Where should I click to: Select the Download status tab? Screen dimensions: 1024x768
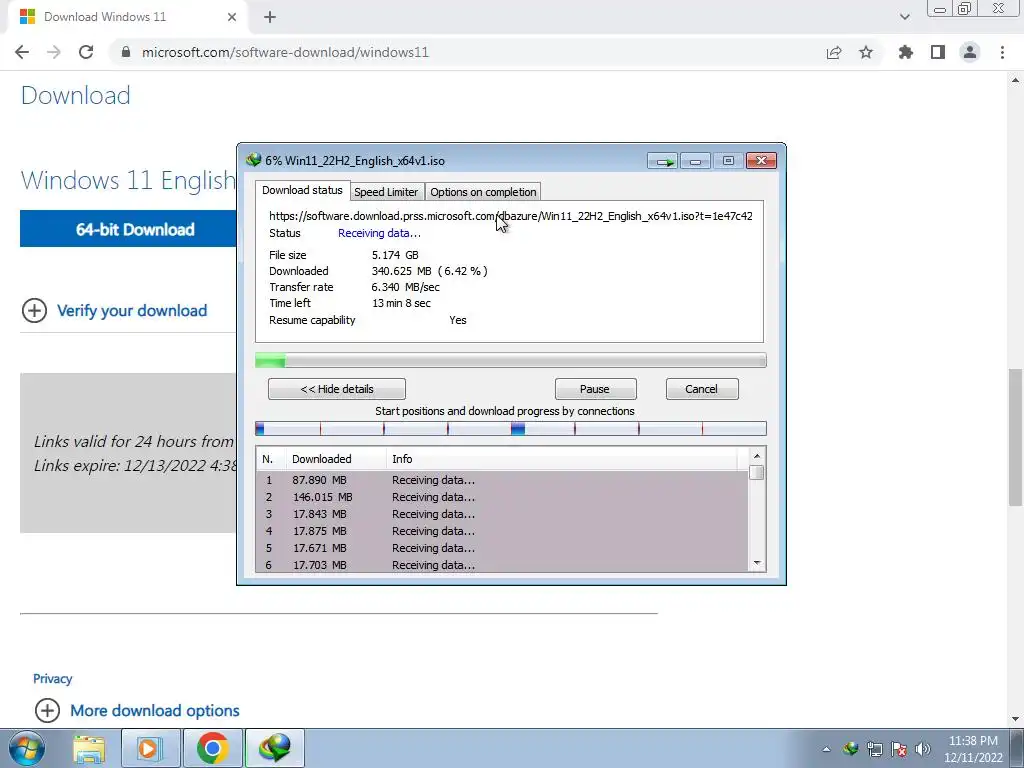click(x=302, y=190)
